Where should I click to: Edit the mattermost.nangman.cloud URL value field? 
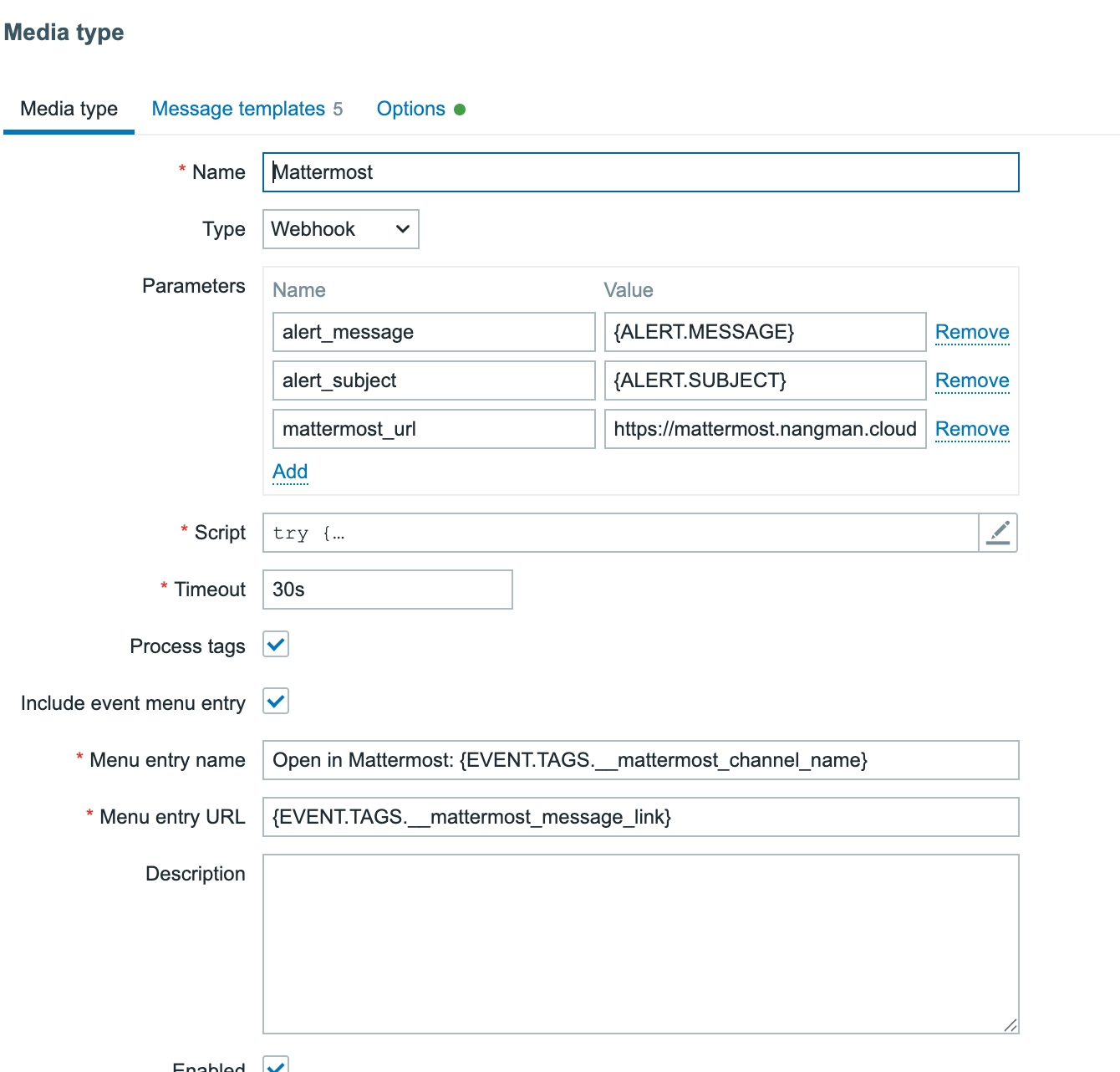(x=765, y=429)
